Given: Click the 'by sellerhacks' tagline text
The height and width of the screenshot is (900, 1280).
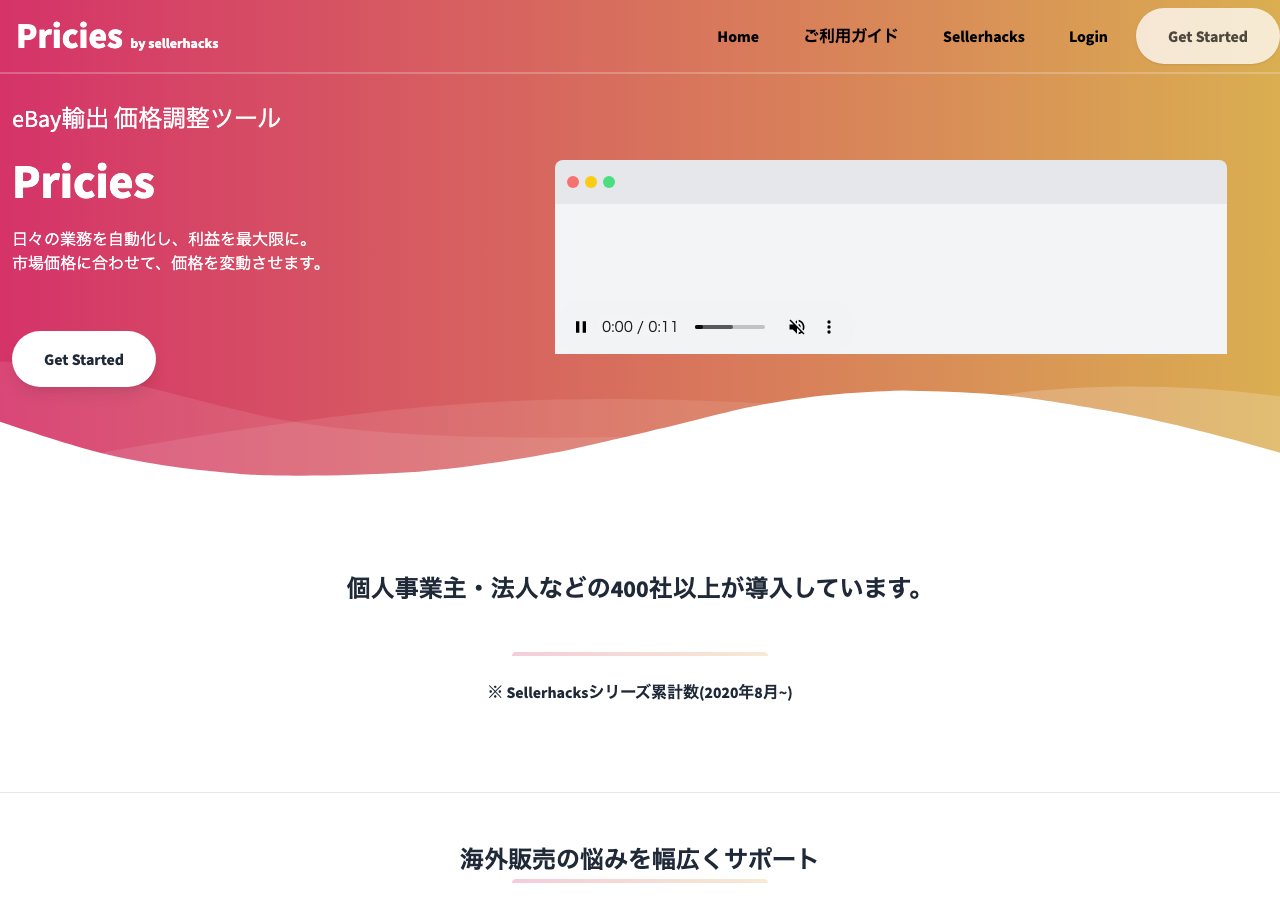Looking at the screenshot, I should click(174, 43).
